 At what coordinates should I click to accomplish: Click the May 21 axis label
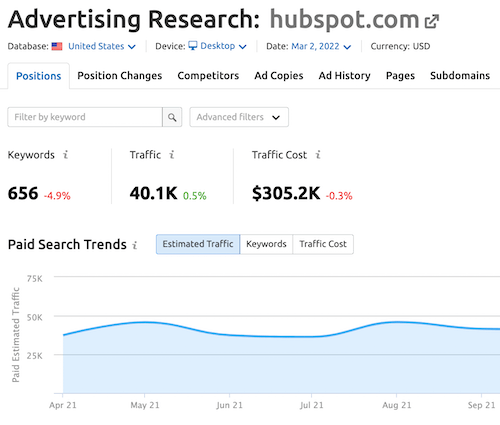tap(145, 405)
